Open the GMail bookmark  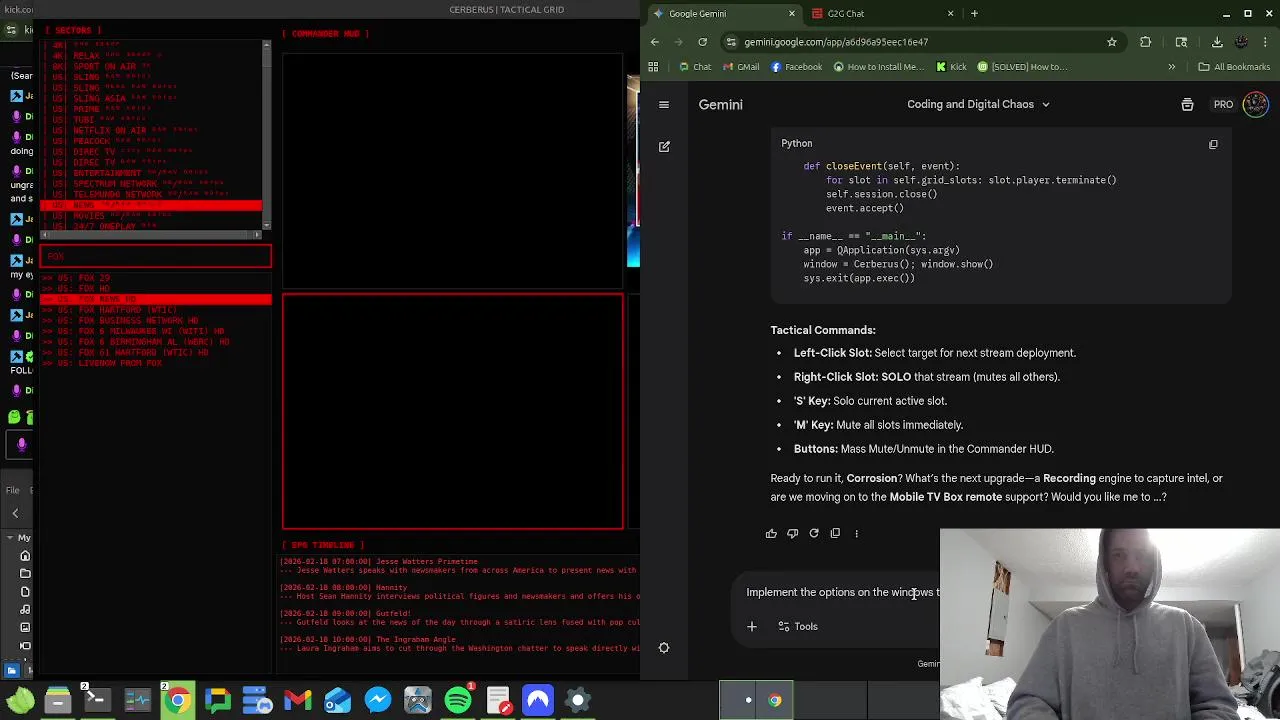741,67
